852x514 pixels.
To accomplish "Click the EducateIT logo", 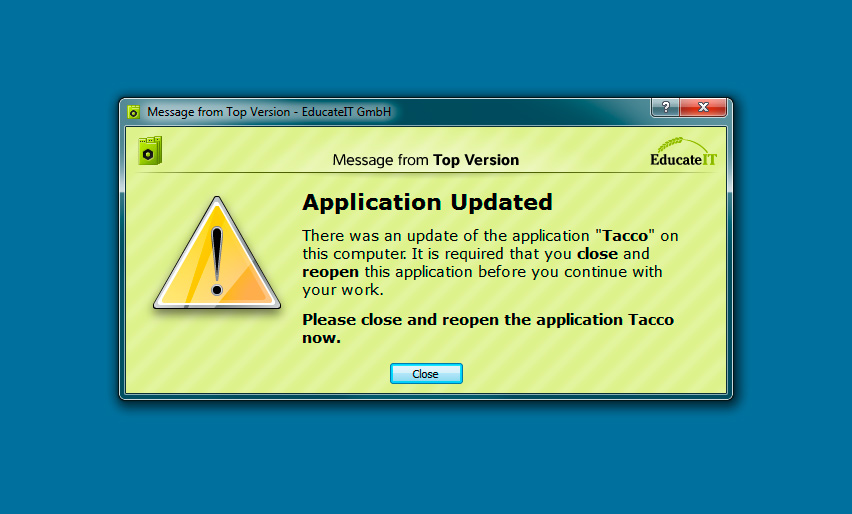I will click(x=684, y=158).
